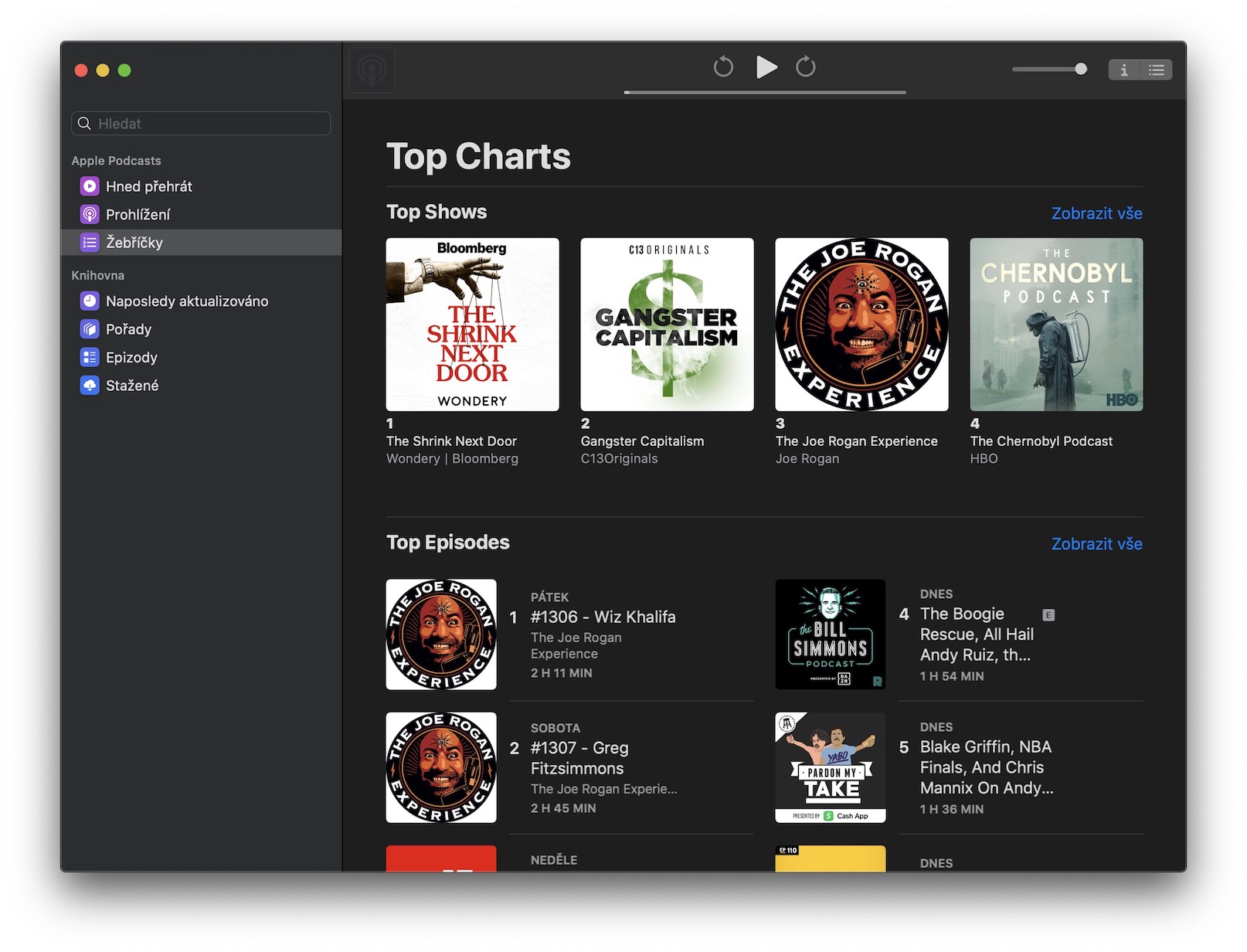Skip forward with forward circular arrow
The image size is (1247, 952).
(806, 67)
